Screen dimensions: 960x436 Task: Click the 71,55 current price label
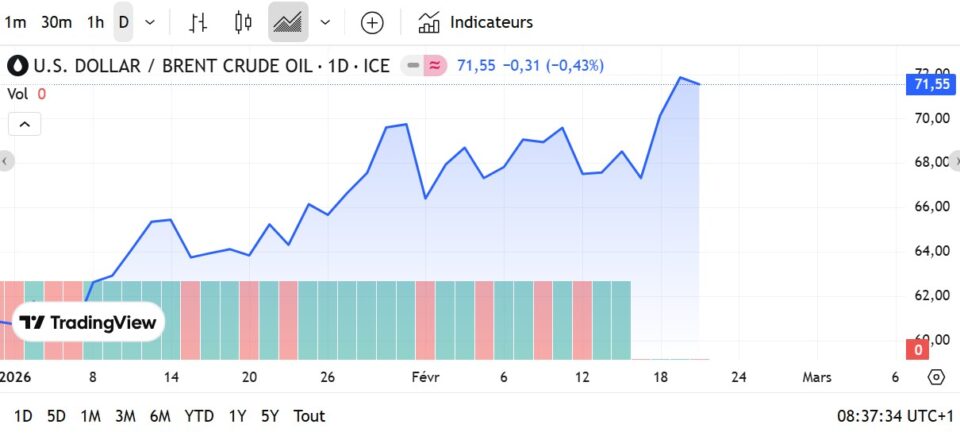tap(931, 84)
